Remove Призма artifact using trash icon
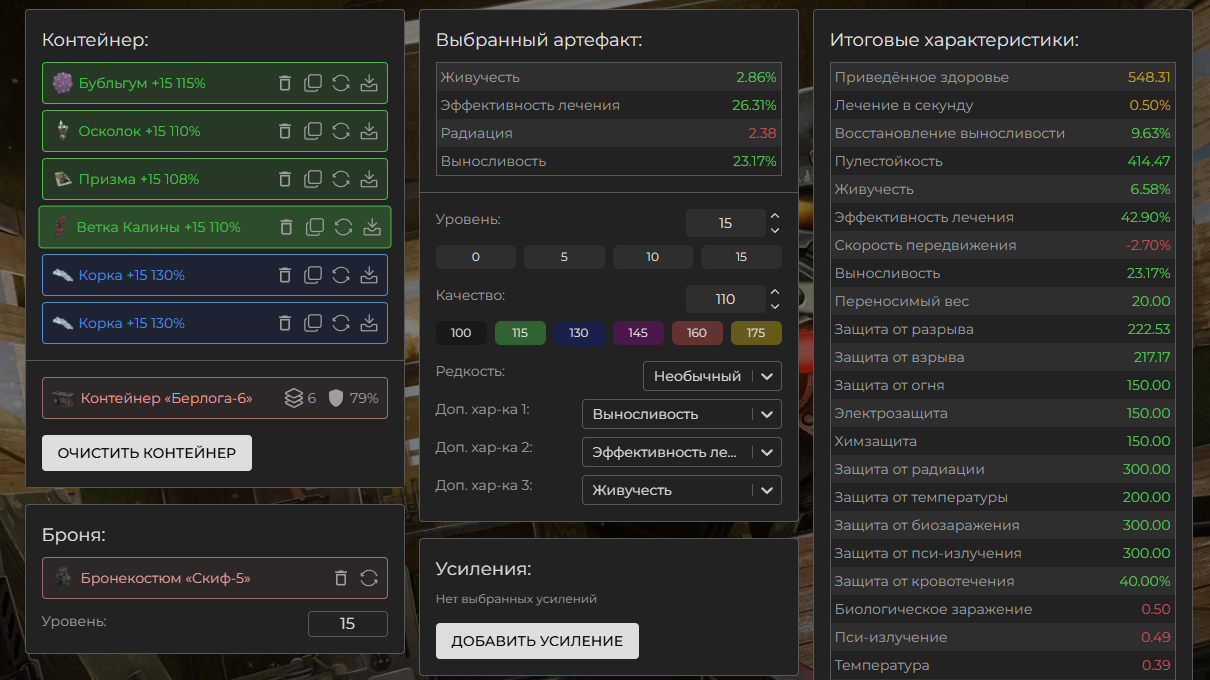Image resolution: width=1210 pixels, height=680 pixels. [x=285, y=179]
